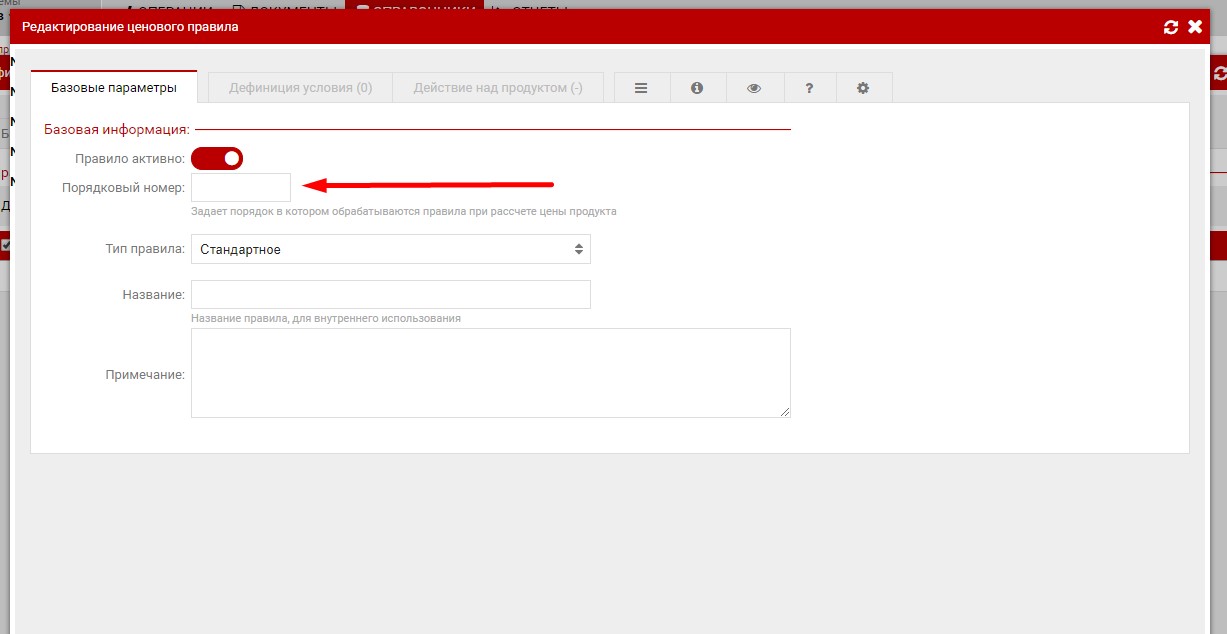Open the eye preview icon tab
1227x634 pixels.
pyautogui.click(x=754, y=88)
